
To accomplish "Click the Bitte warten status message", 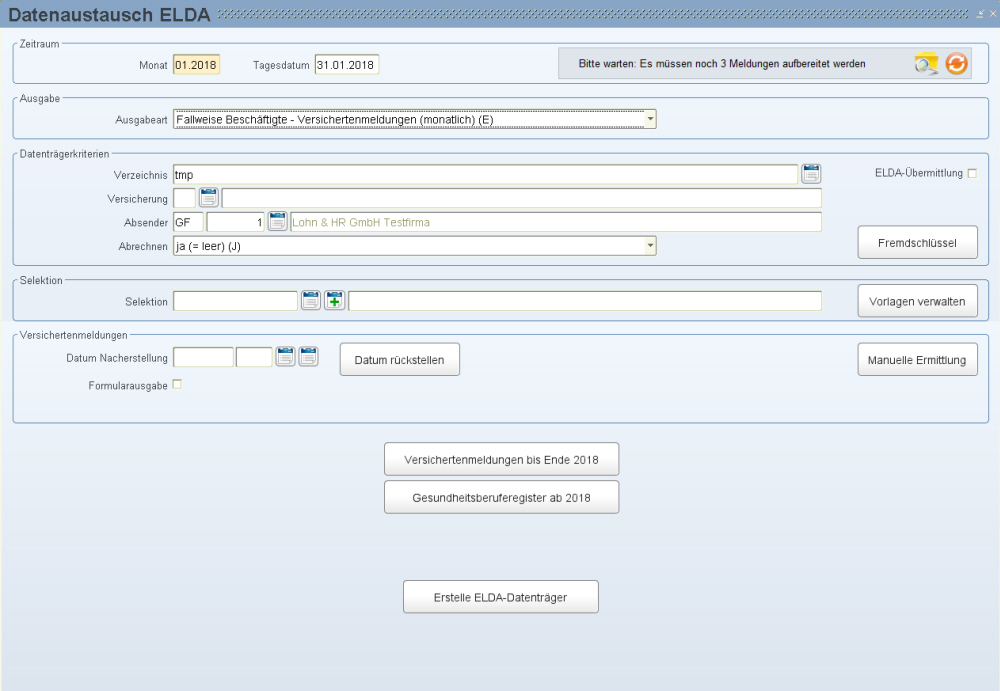I will click(x=722, y=64).
